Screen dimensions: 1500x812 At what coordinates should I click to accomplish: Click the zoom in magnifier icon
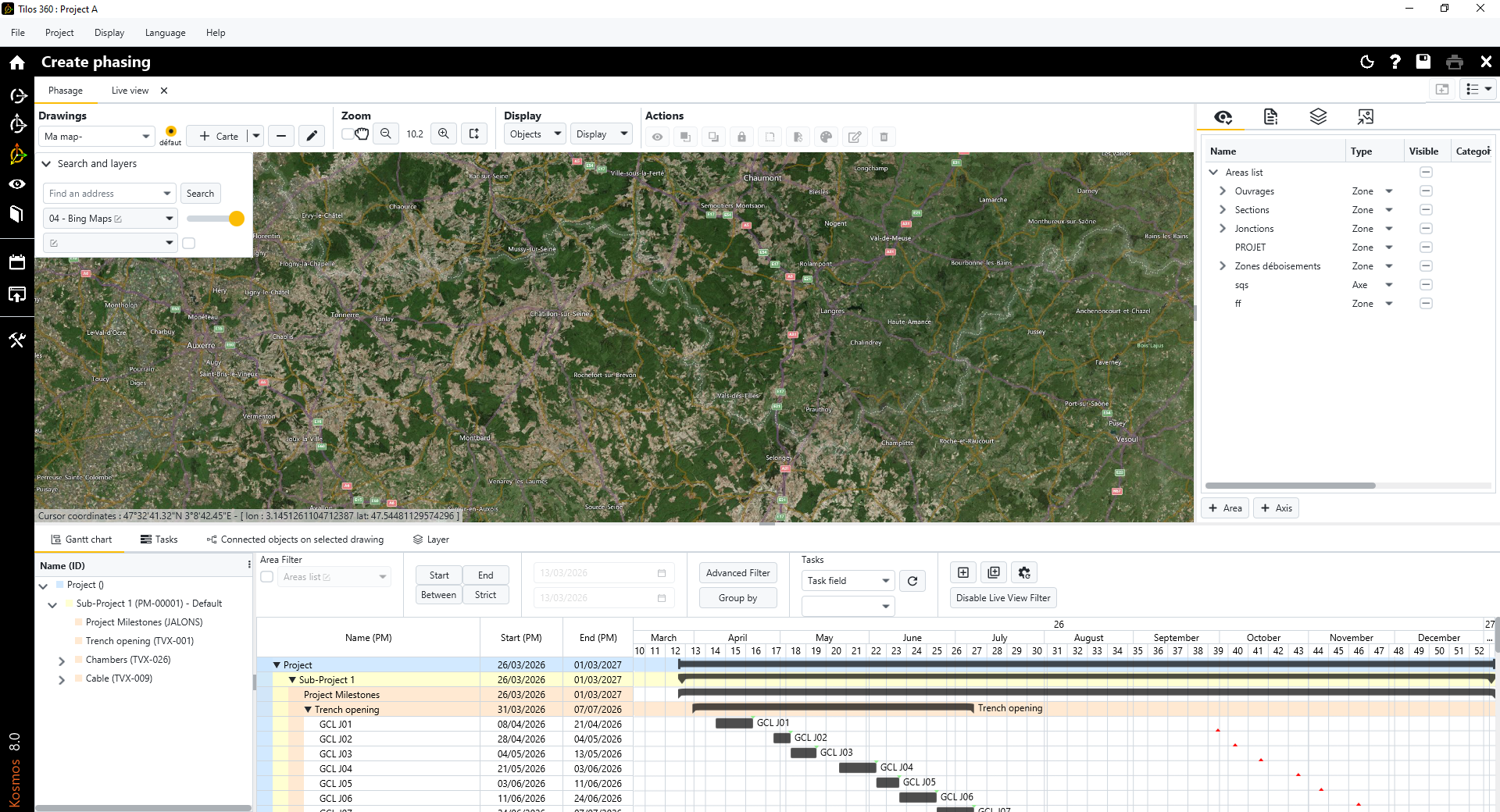pos(444,134)
